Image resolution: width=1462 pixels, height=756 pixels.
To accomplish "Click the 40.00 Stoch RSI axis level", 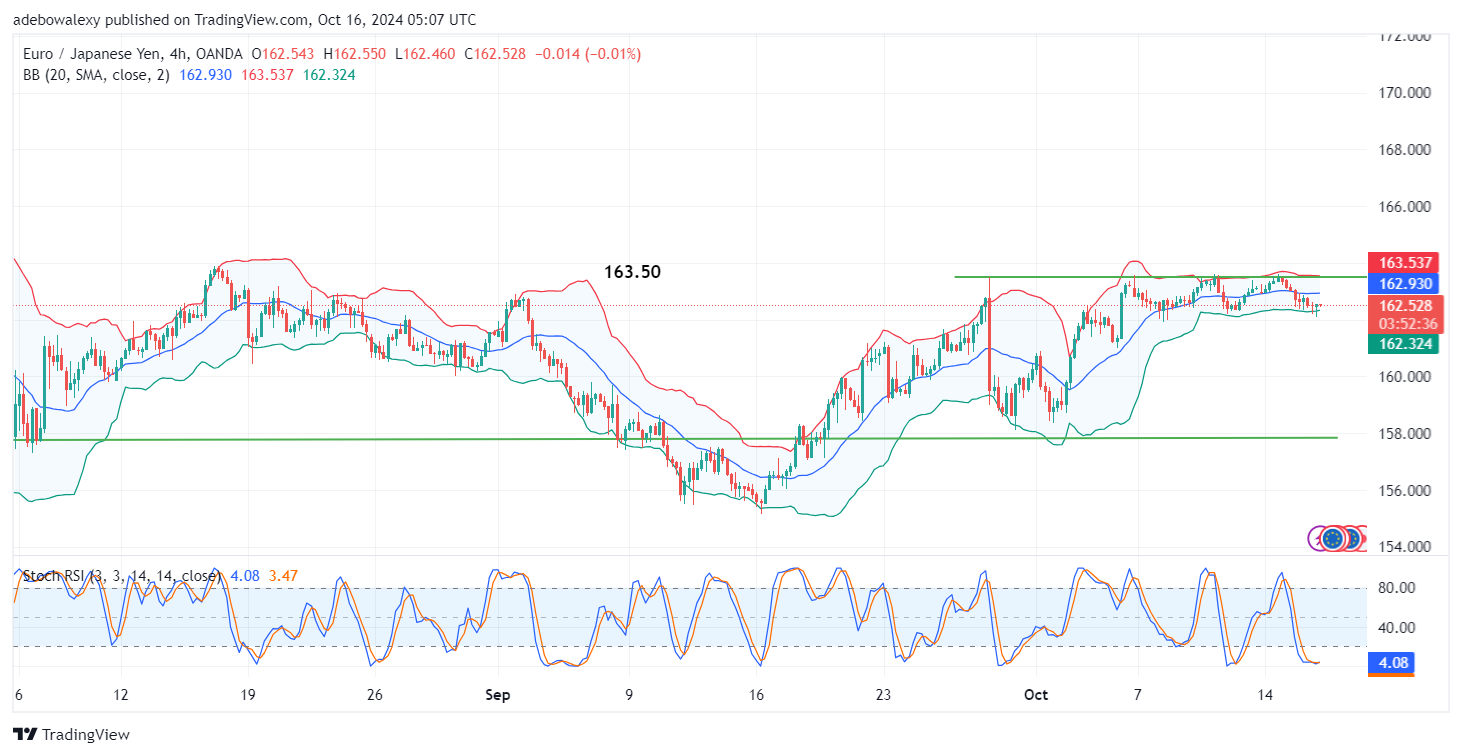I will [1397, 628].
